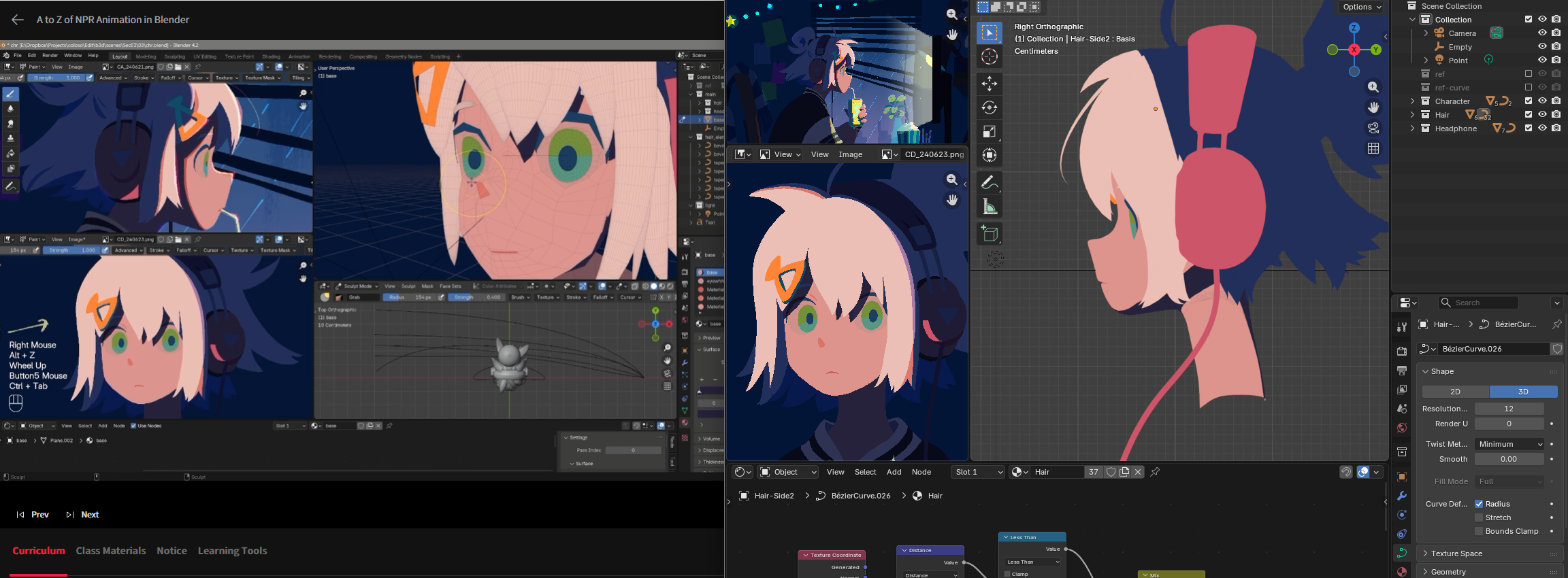
Task: Open the node editor Add menu
Action: 894,472
